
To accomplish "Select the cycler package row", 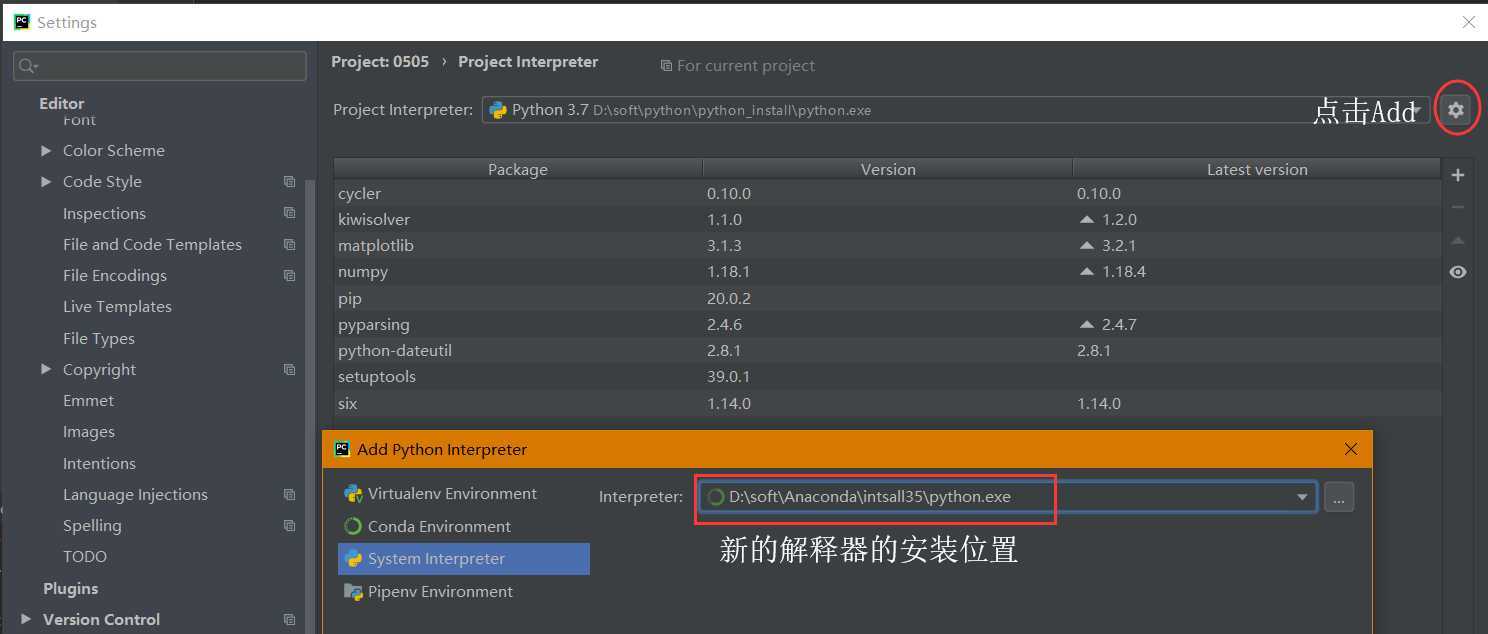I will click(x=887, y=193).
